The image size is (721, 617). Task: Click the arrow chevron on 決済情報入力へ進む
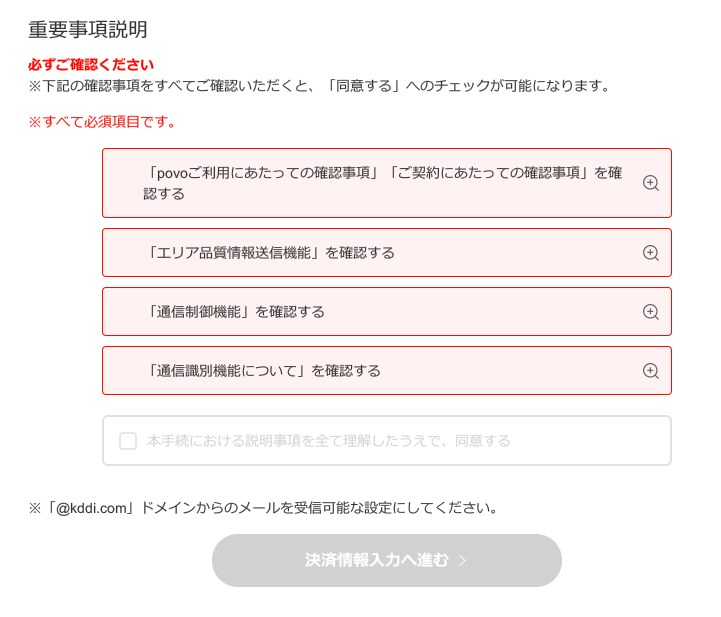pyautogui.click(x=463, y=560)
